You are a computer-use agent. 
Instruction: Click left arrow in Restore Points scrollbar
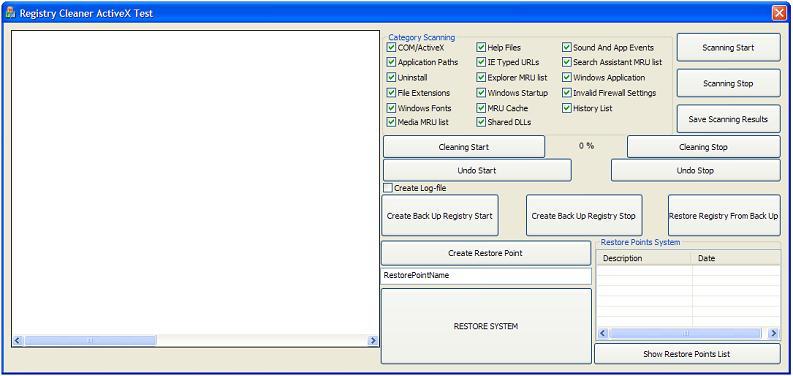pyautogui.click(x=603, y=333)
